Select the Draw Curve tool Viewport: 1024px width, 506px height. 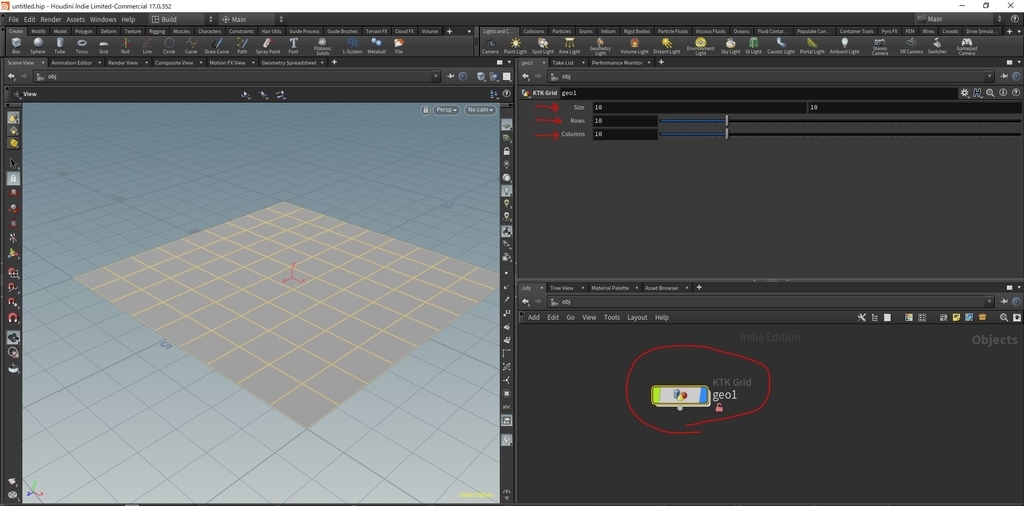point(217,46)
